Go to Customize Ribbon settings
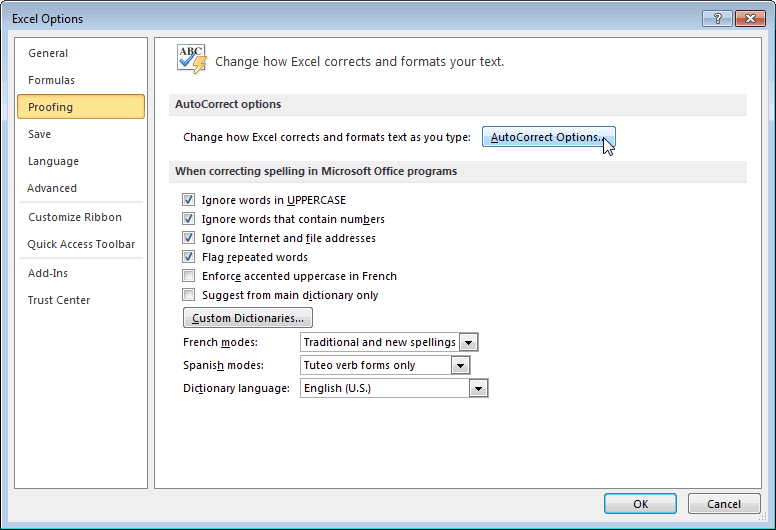The width and height of the screenshot is (776, 530). click(x=75, y=217)
